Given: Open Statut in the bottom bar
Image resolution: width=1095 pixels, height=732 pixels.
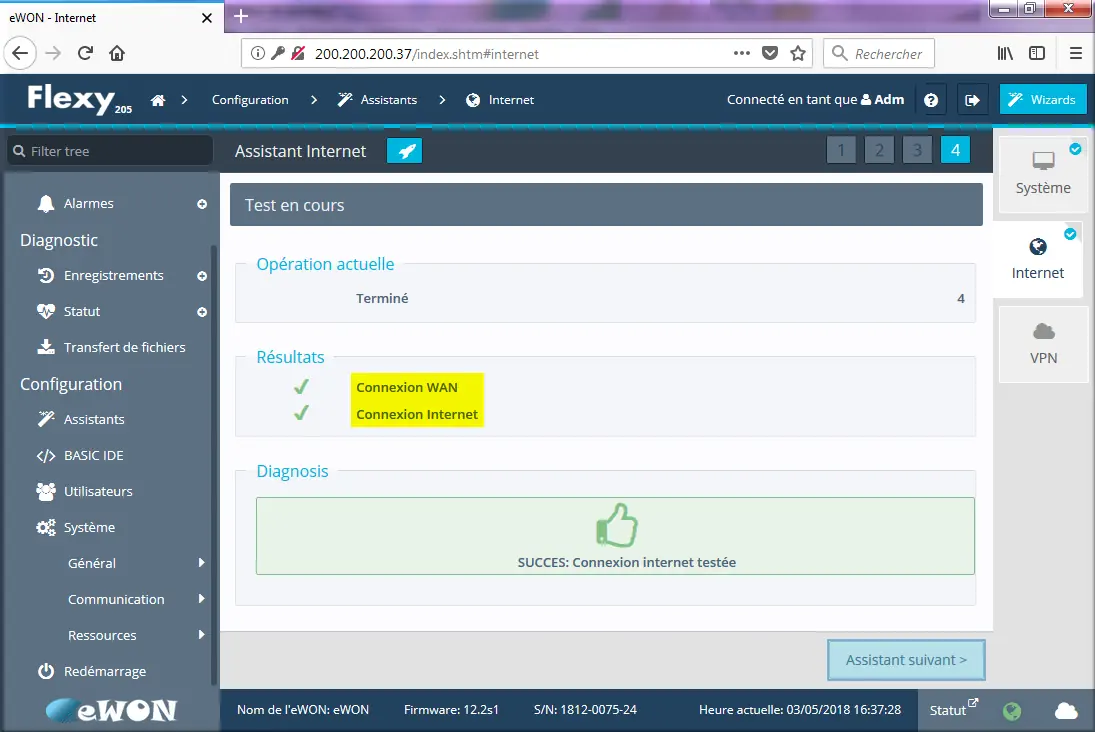Looking at the screenshot, I should (953, 710).
